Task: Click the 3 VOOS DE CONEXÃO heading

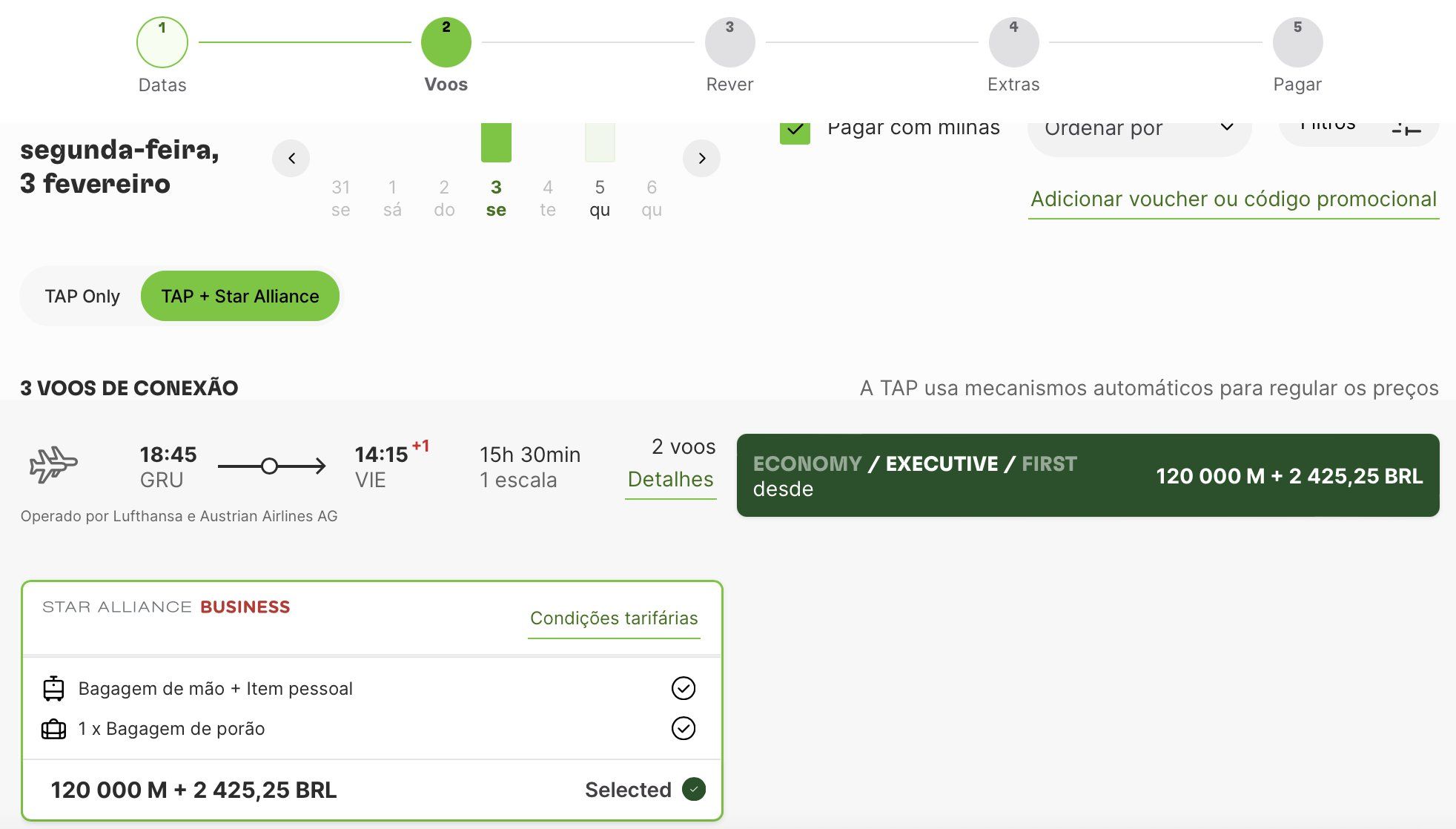Action: (x=129, y=388)
